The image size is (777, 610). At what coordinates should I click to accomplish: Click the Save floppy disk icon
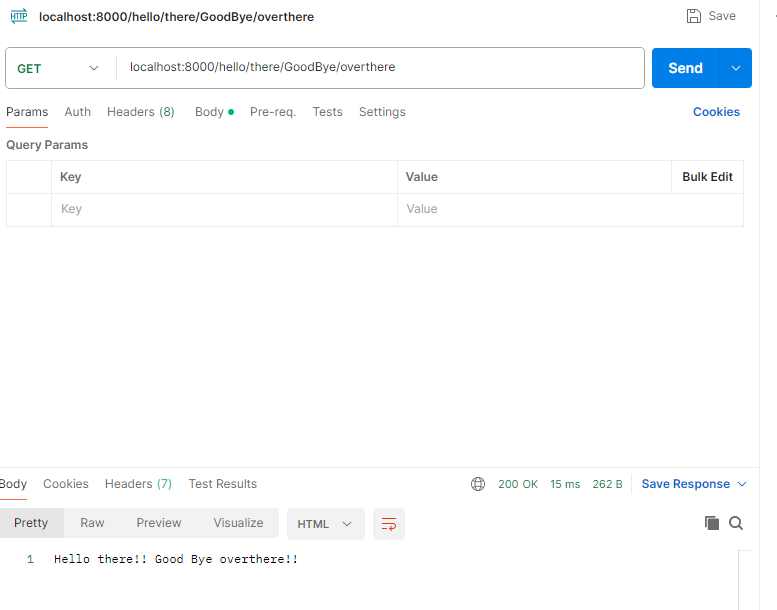694,16
